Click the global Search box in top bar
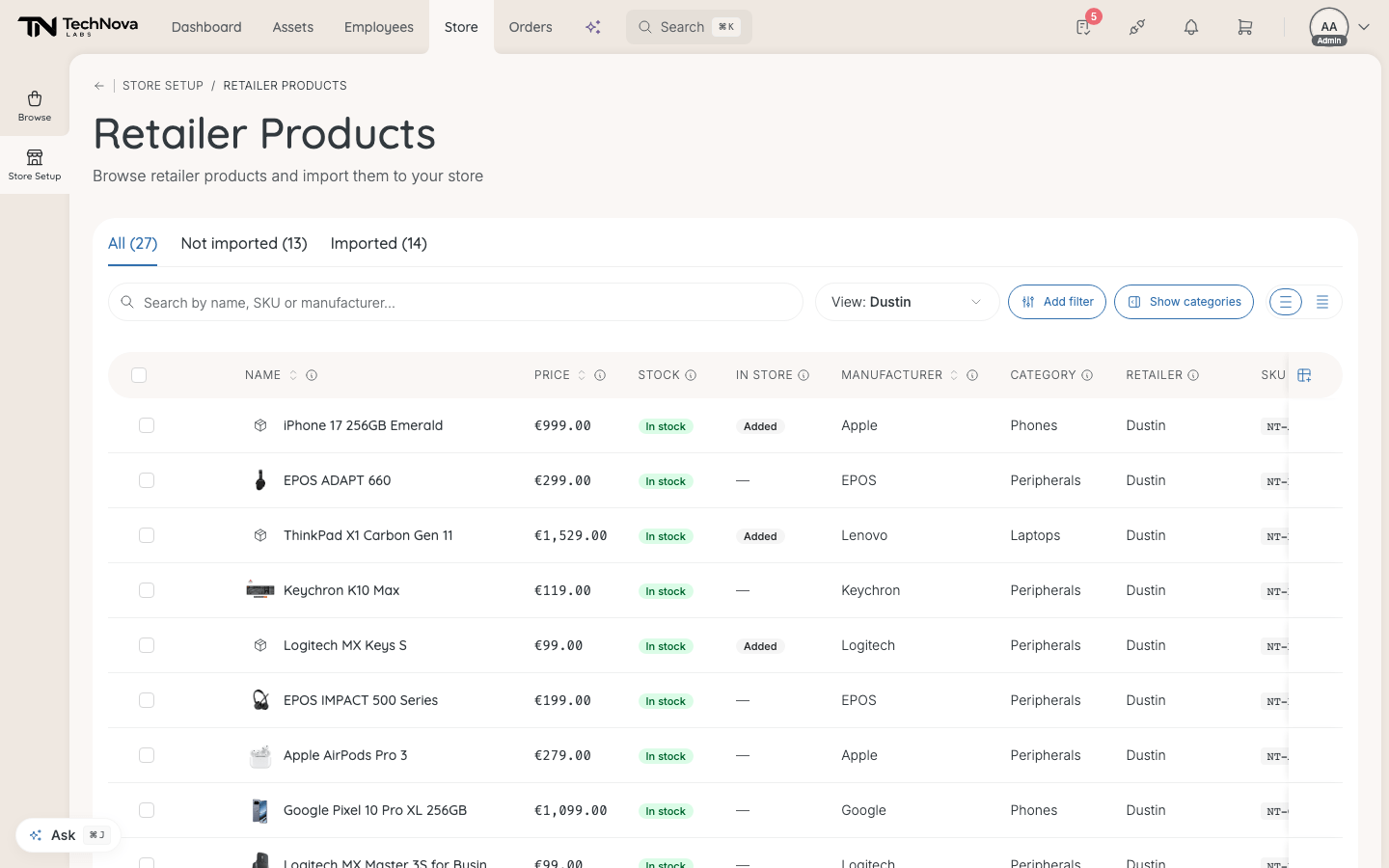Image resolution: width=1389 pixels, height=868 pixels. [x=689, y=27]
